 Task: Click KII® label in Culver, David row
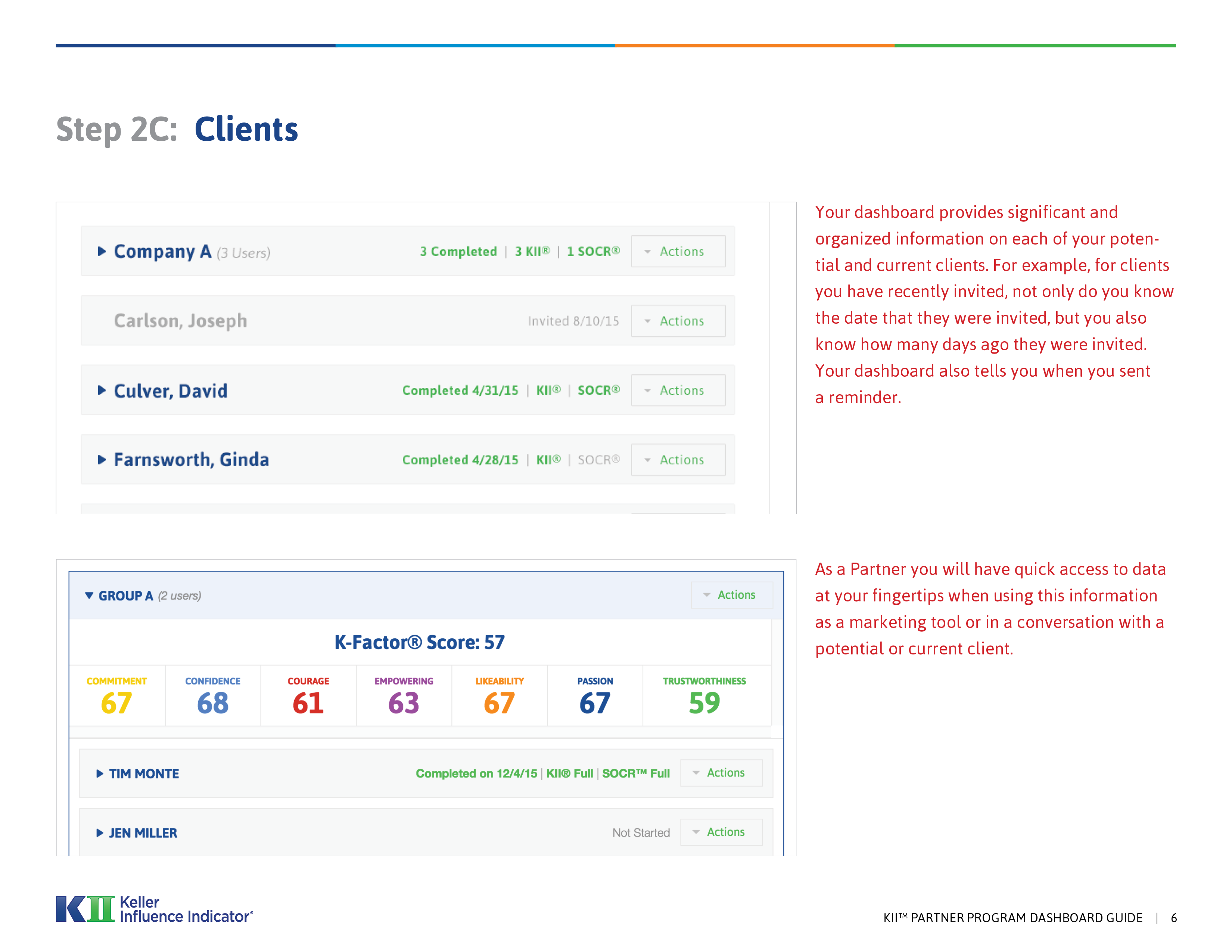point(548,390)
